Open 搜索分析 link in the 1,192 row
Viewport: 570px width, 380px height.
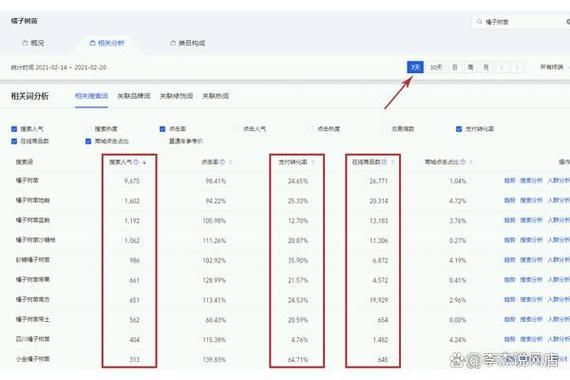tap(531, 220)
